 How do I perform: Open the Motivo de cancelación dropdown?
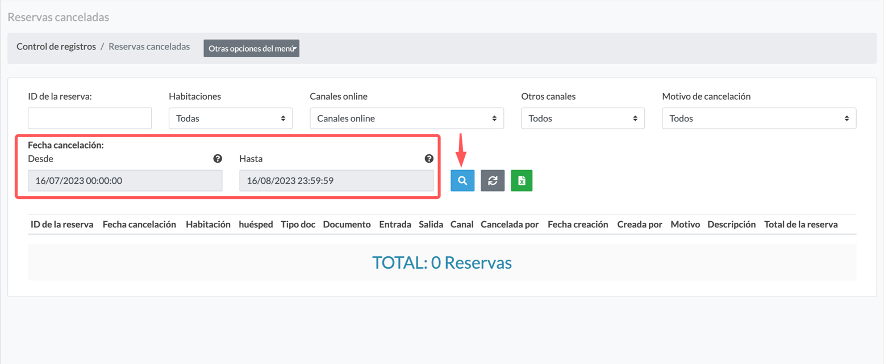pyautogui.click(x=759, y=118)
